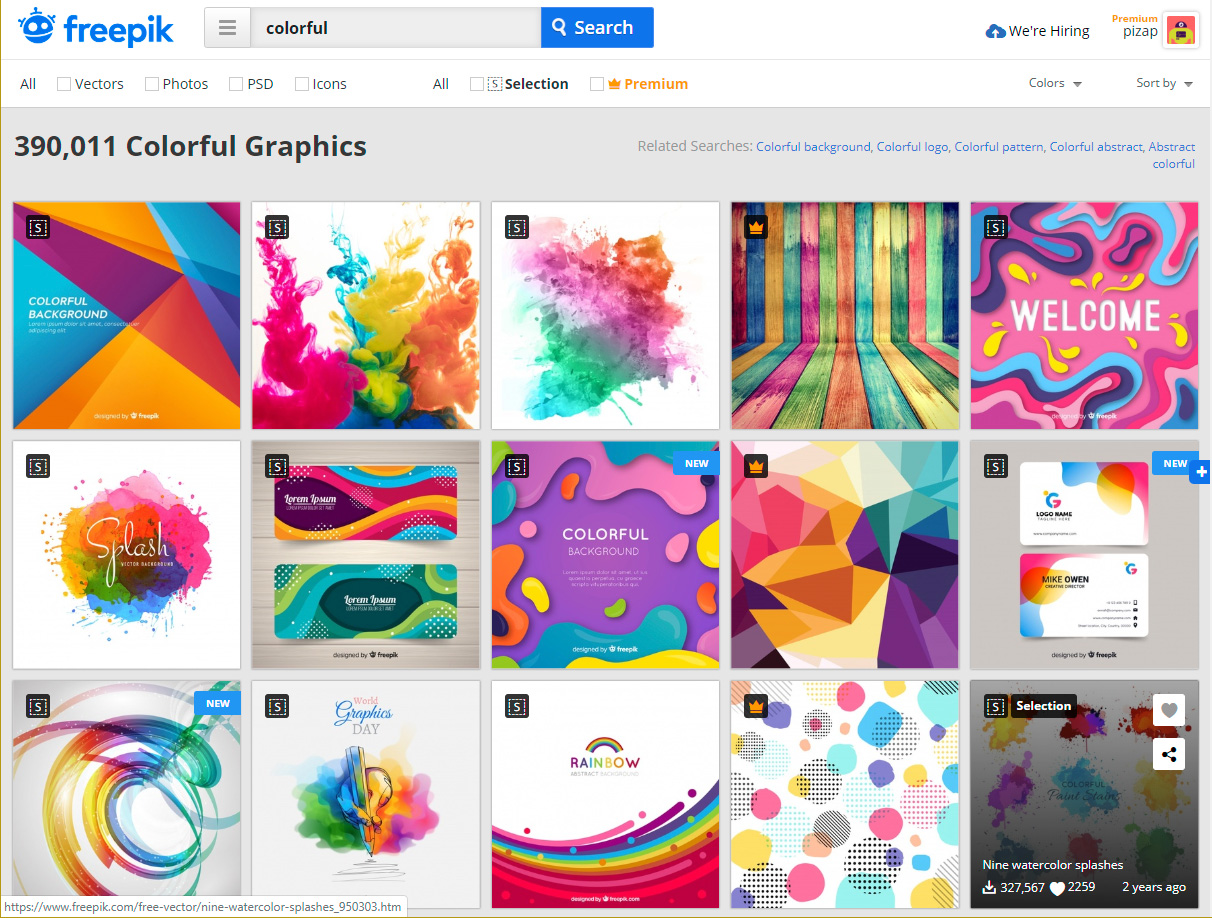The image size is (1212, 918).
Task: Open the colorful wooden planks thumbnail
Action: (x=845, y=316)
